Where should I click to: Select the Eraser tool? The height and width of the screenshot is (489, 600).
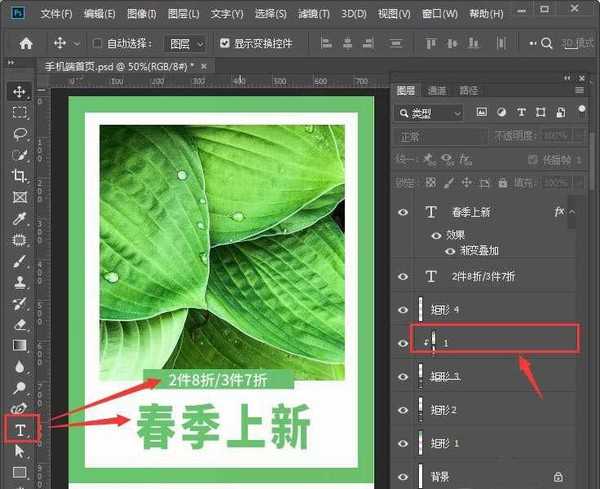point(19,324)
